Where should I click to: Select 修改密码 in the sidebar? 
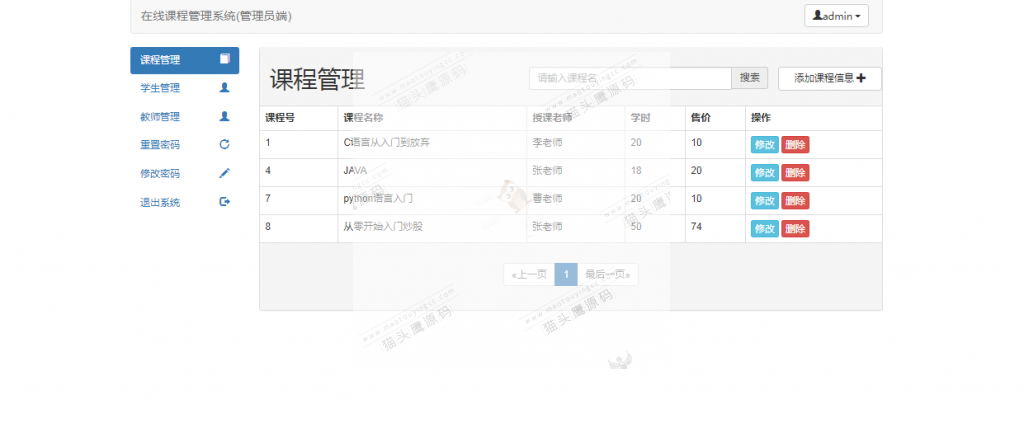(185, 174)
